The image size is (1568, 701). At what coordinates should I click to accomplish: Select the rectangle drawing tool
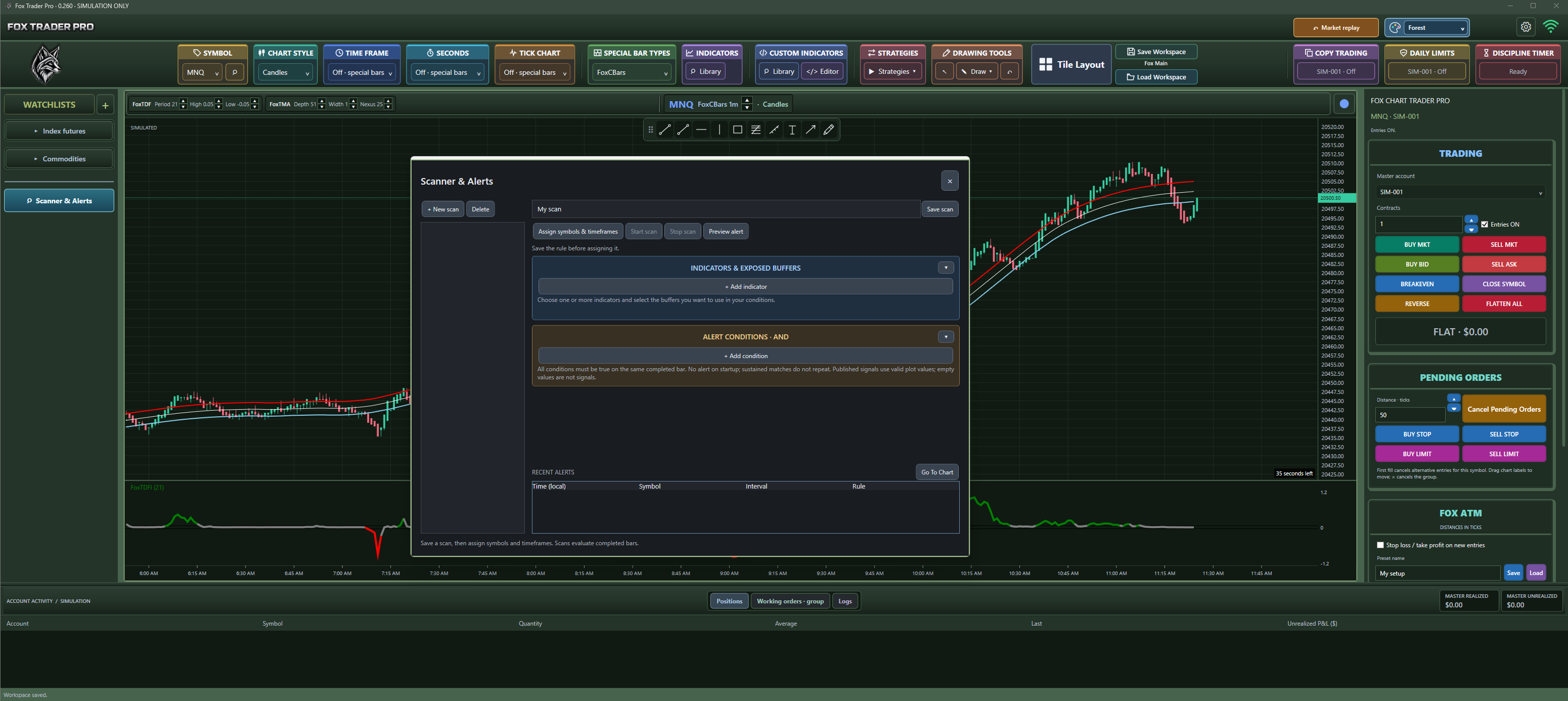coord(738,129)
